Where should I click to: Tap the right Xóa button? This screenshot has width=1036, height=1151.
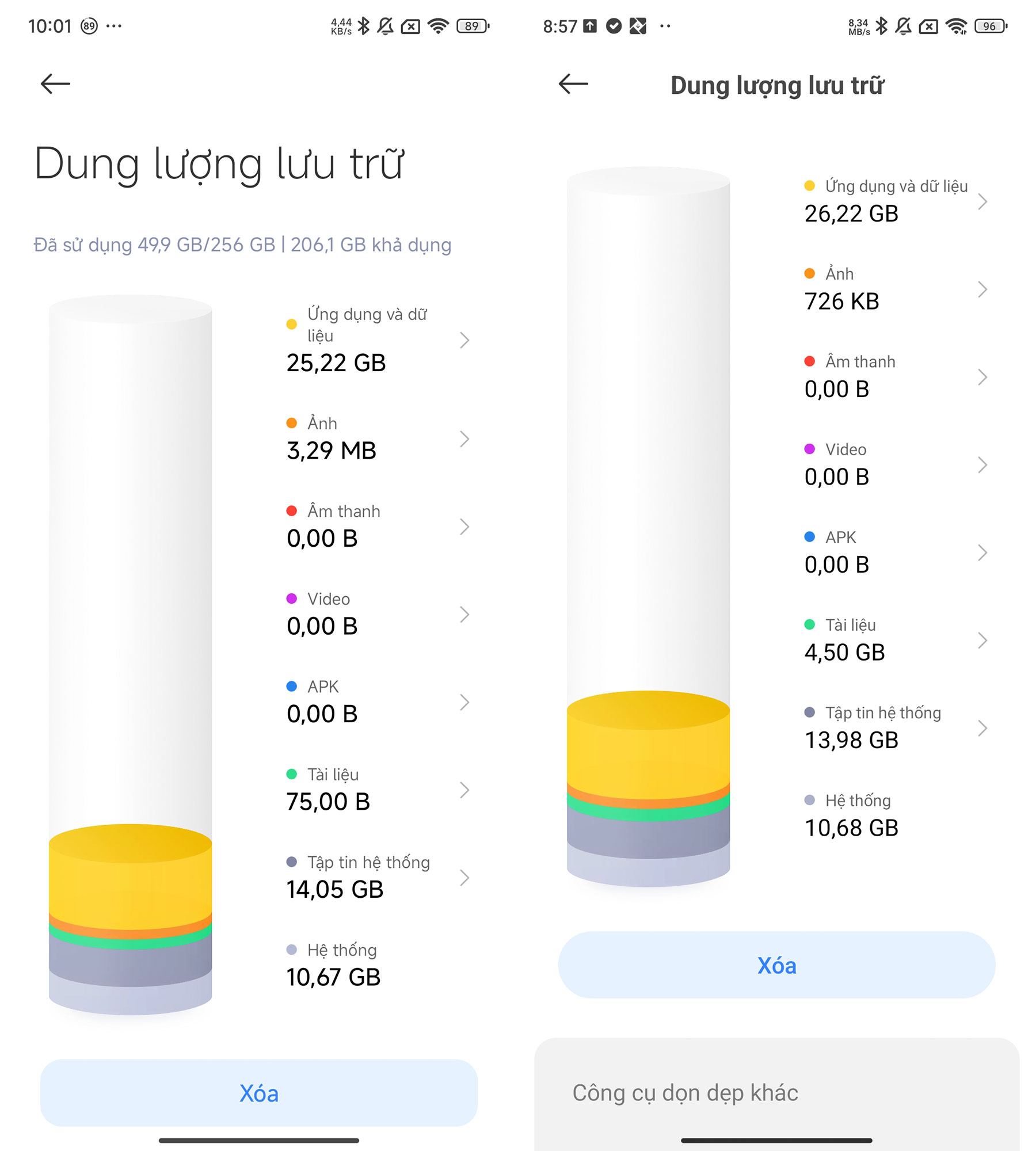coord(777,965)
